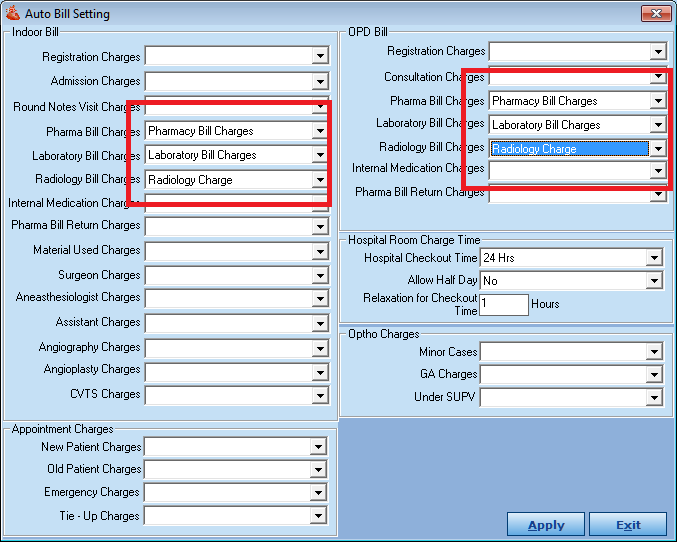This screenshot has height=542, width=677.
Task: Open Indoor Pharma Bill Charges dropdown
Action: point(320,131)
